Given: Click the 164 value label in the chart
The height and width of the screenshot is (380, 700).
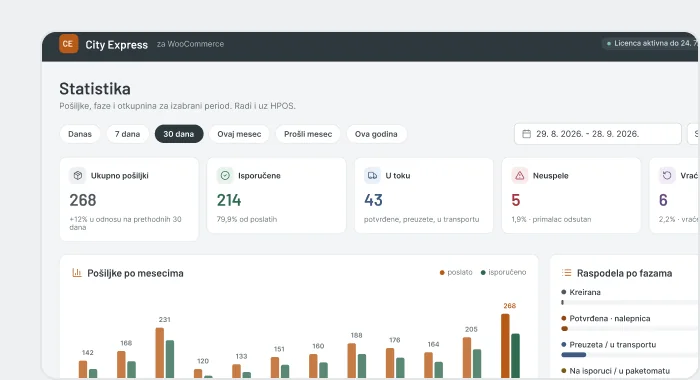Looking at the screenshot, I should coord(433,344).
